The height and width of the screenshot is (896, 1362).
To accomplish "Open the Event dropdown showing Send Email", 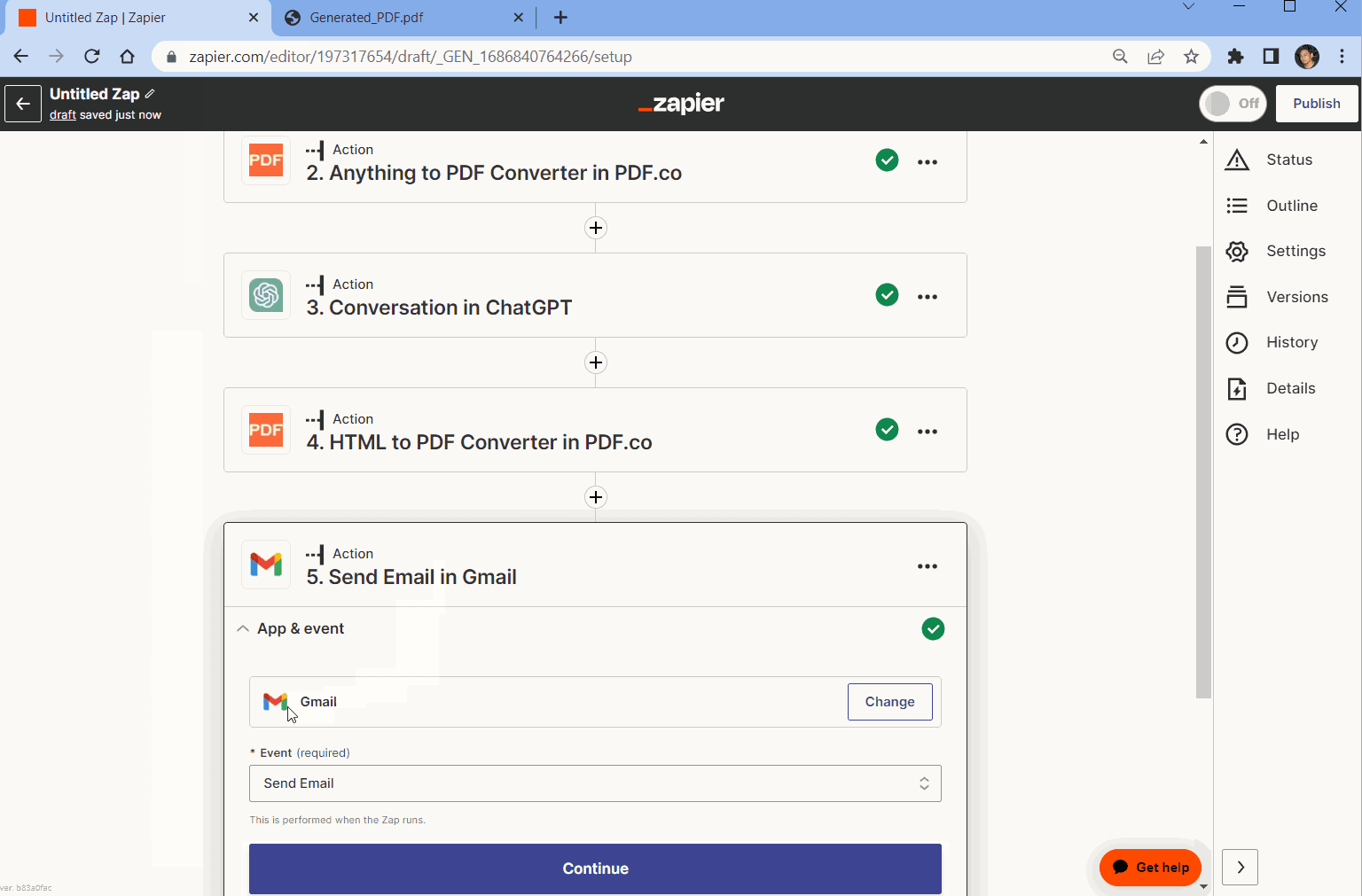I will (595, 783).
